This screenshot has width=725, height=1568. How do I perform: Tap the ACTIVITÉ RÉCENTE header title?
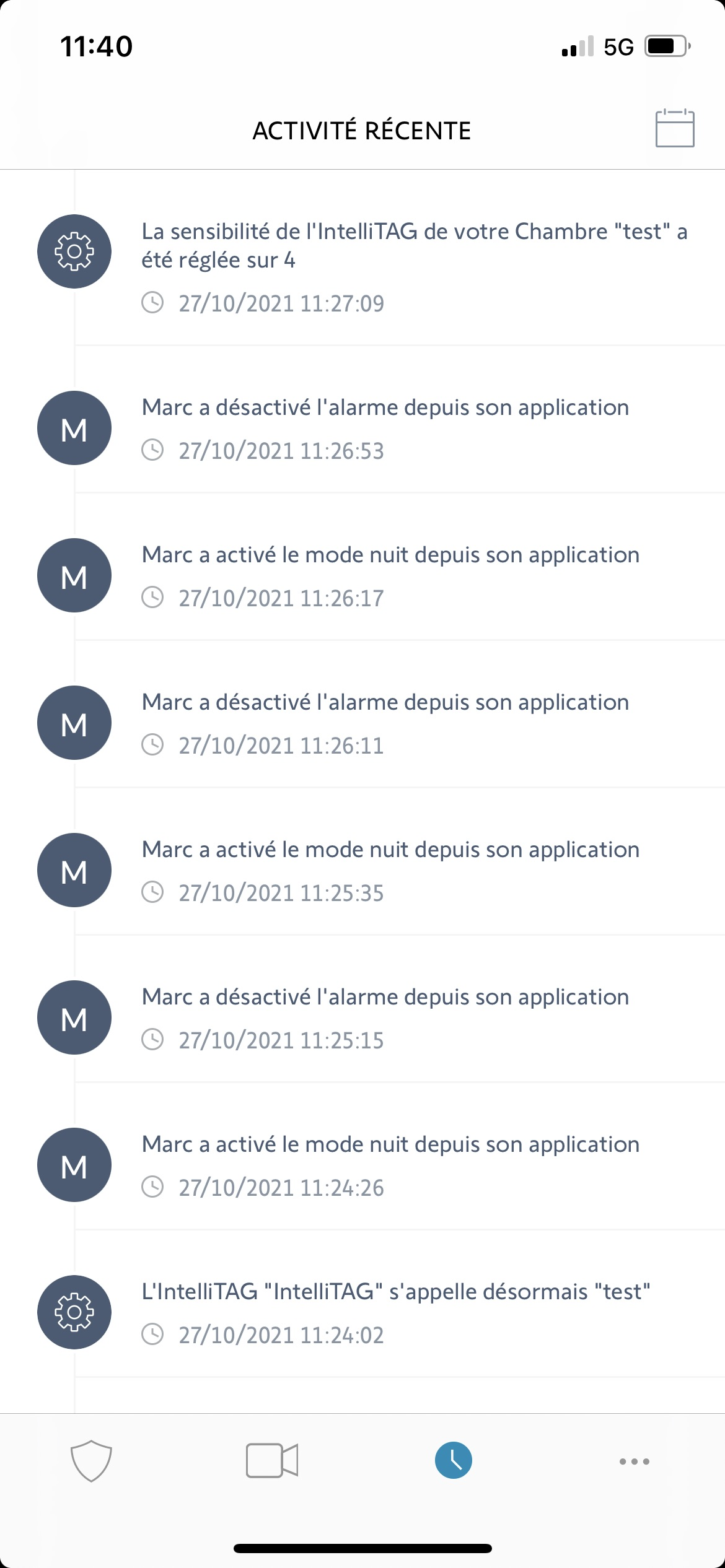362,131
